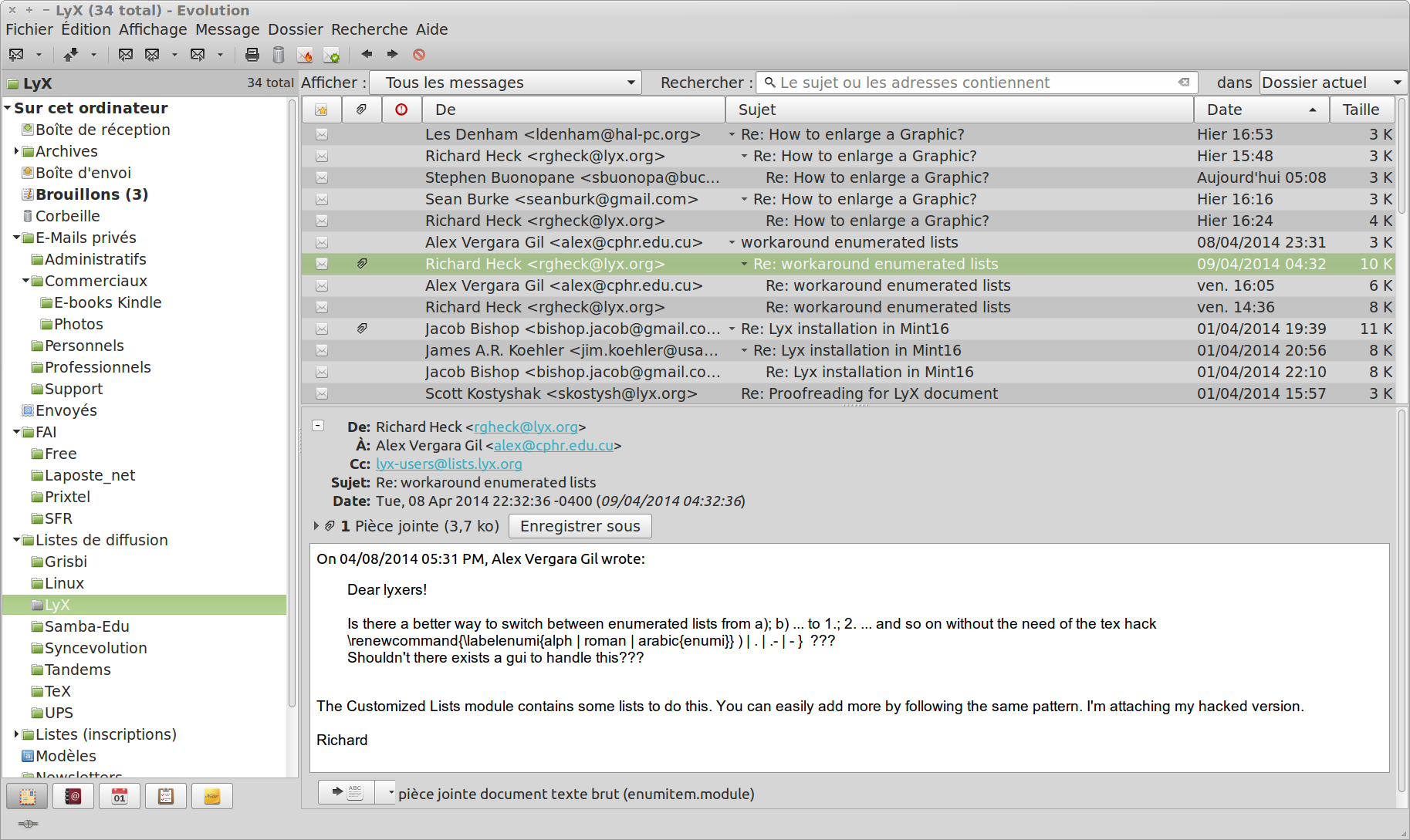Click the 'Enregistrer sous' button

[580, 526]
